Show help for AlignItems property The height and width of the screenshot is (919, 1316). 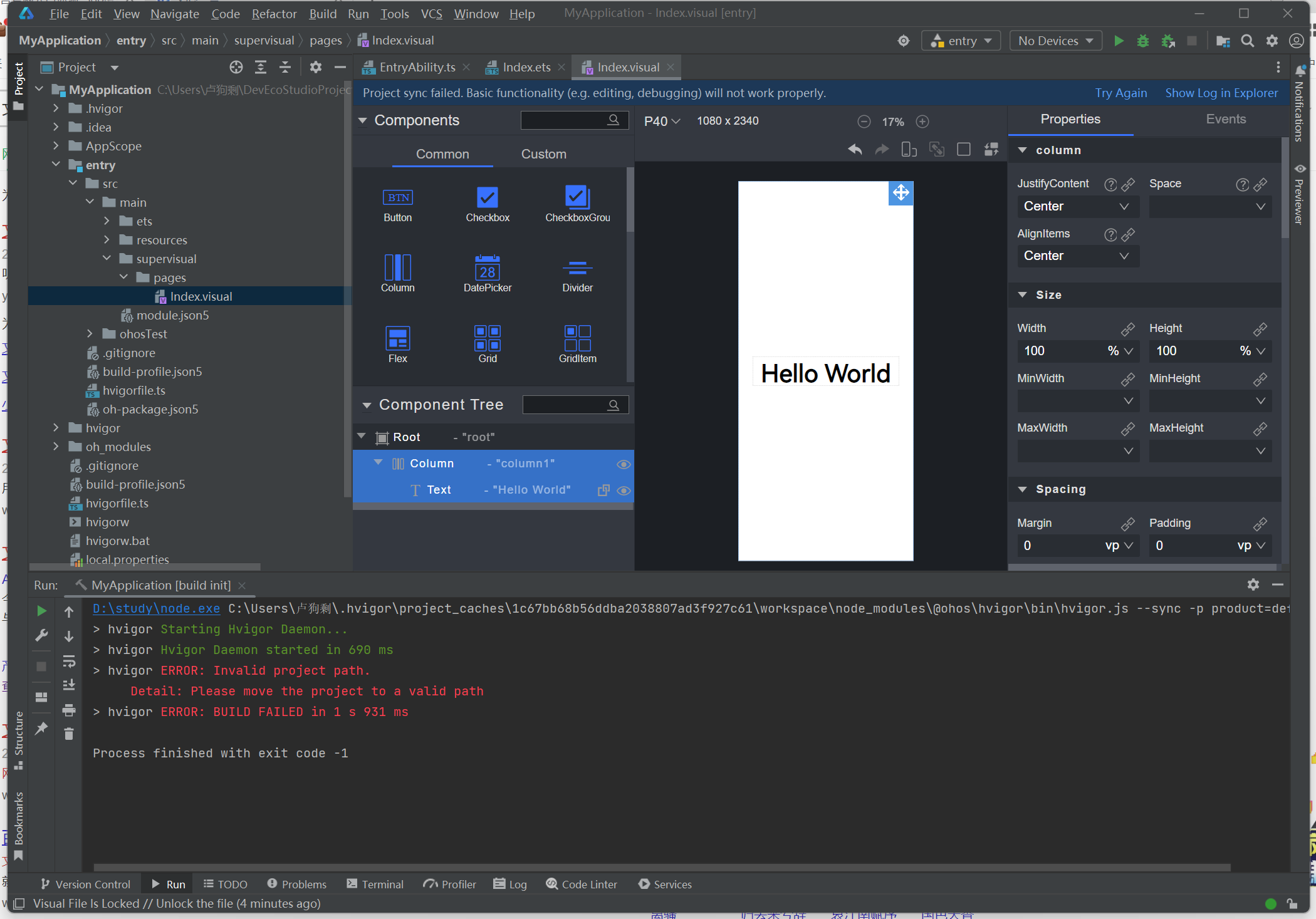coord(1110,234)
